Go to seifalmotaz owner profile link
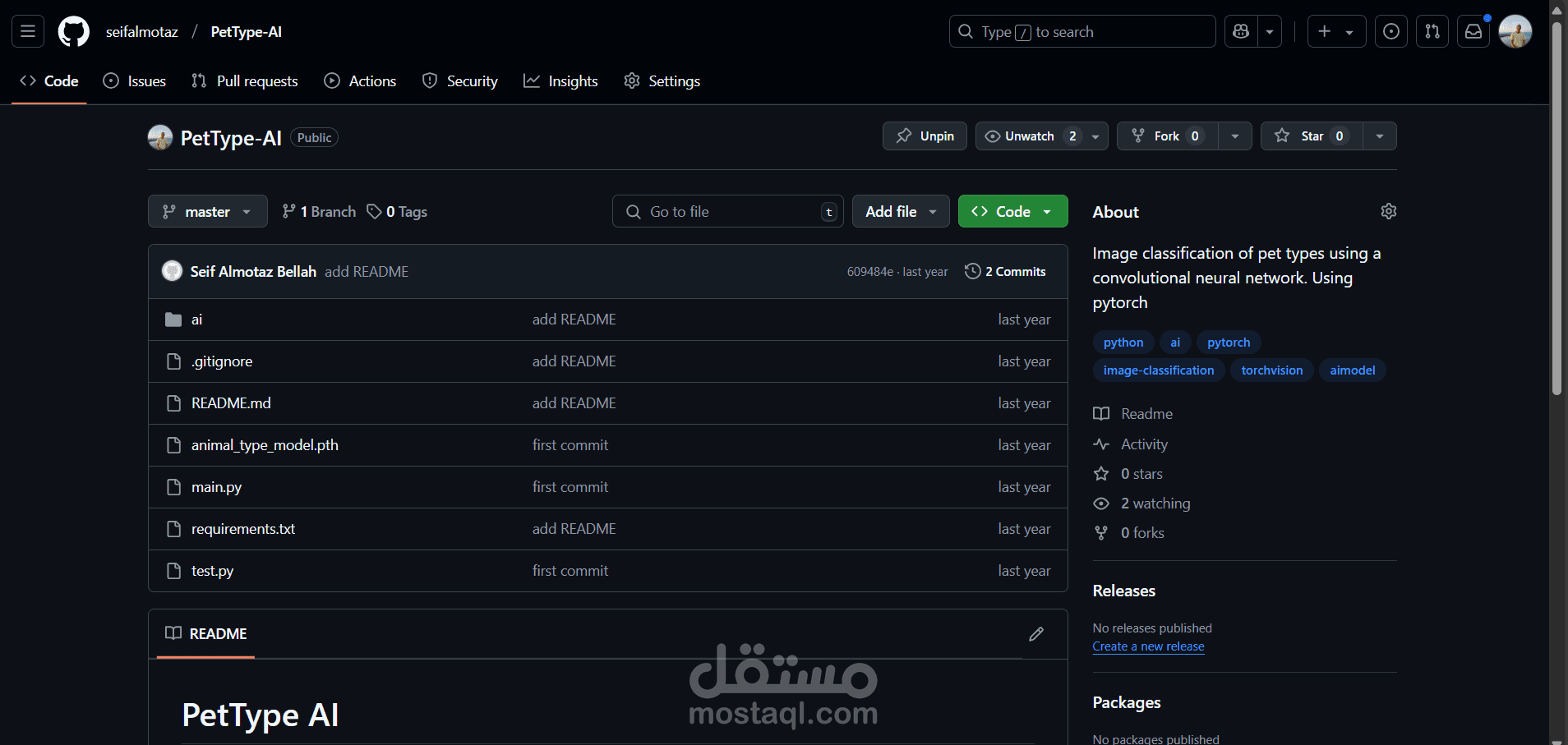This screenshot has height=745, width=1568. [142, 31]
